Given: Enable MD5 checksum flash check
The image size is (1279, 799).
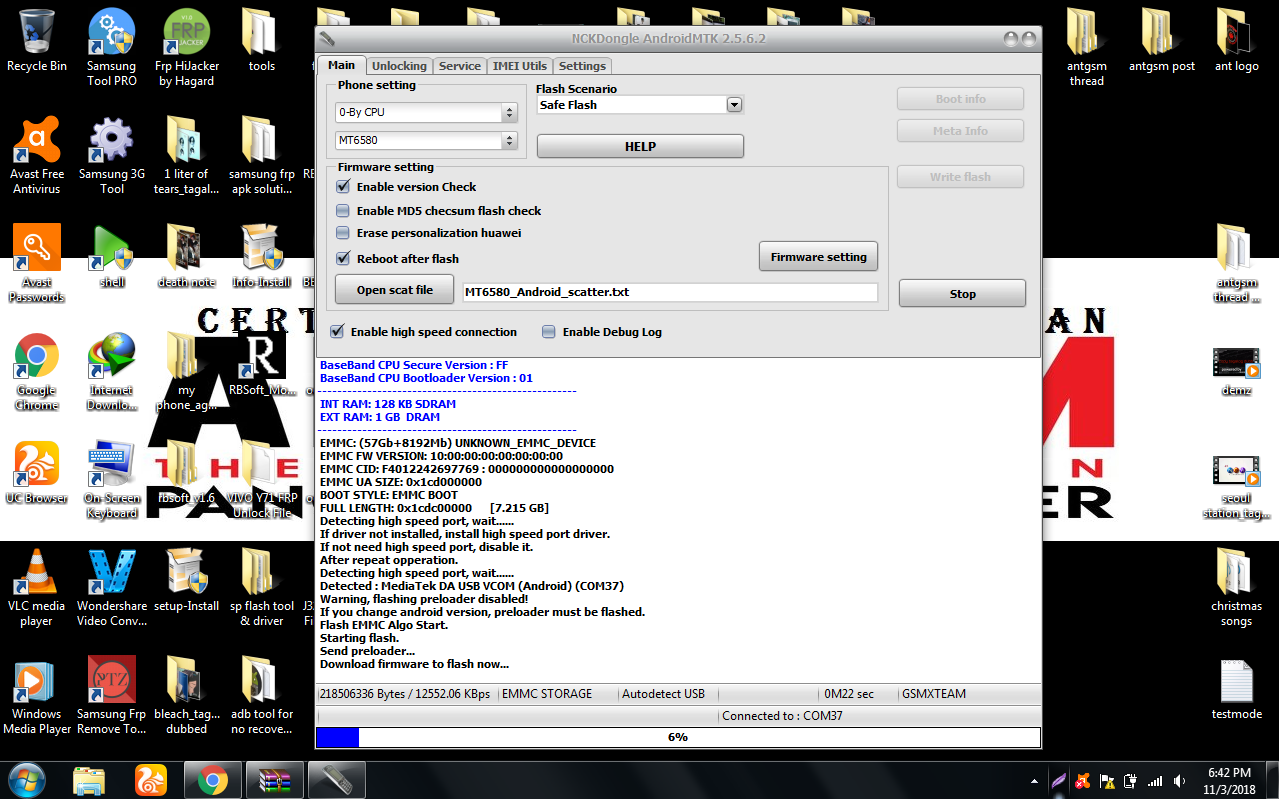Looking at the screenshot, I should point(343,211).
